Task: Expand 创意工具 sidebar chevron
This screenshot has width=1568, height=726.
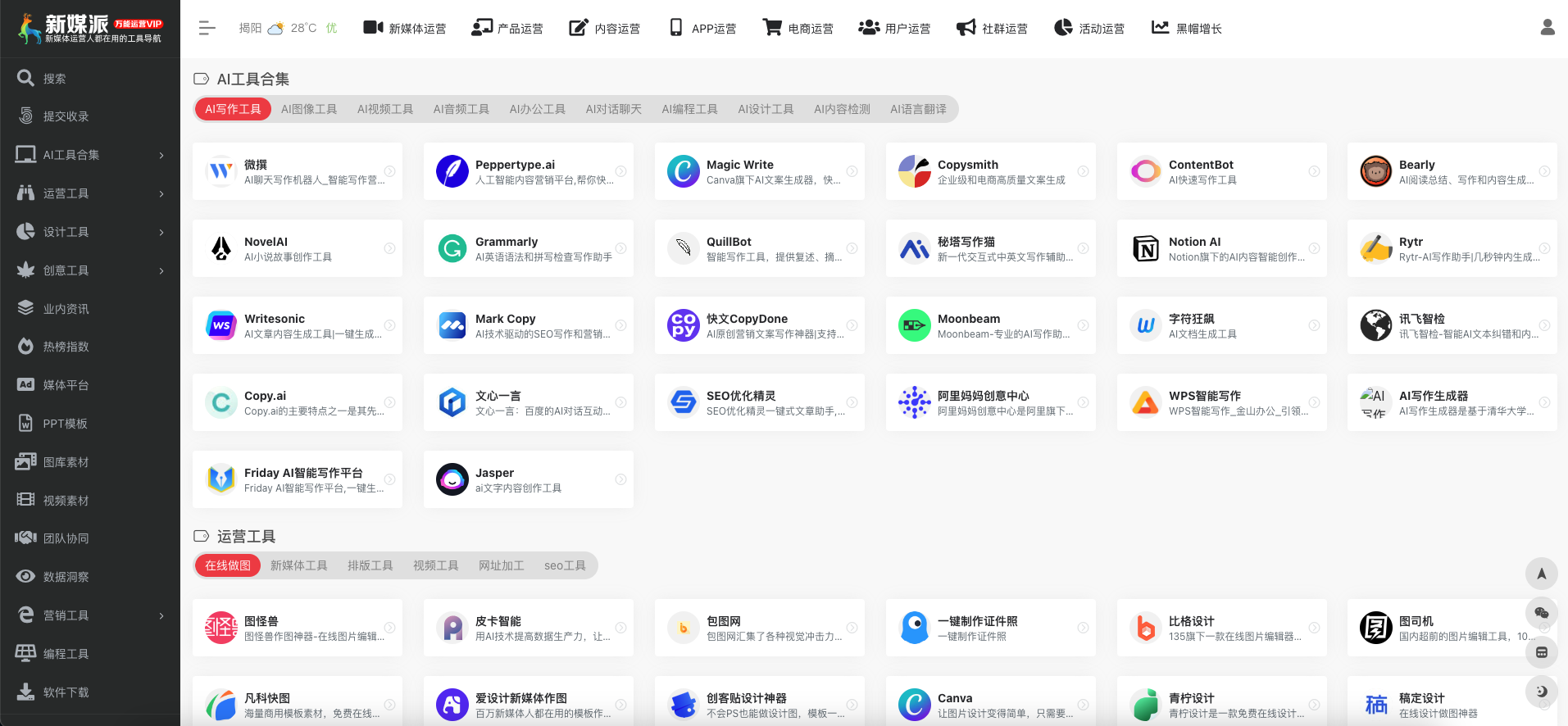Action: click(x=161, y=270)
